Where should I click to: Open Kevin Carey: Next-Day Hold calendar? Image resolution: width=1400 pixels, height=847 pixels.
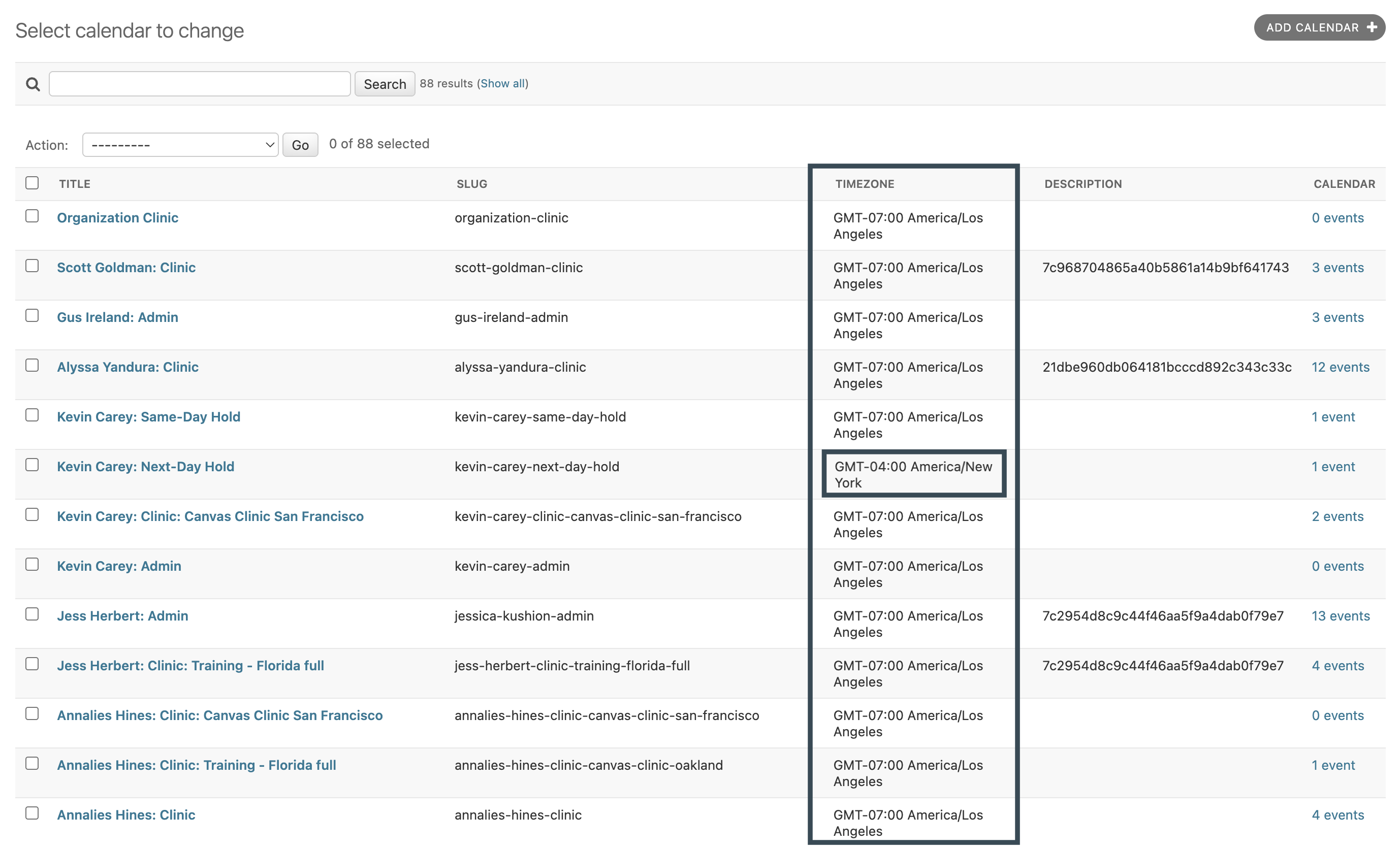[x=145, y=467]
